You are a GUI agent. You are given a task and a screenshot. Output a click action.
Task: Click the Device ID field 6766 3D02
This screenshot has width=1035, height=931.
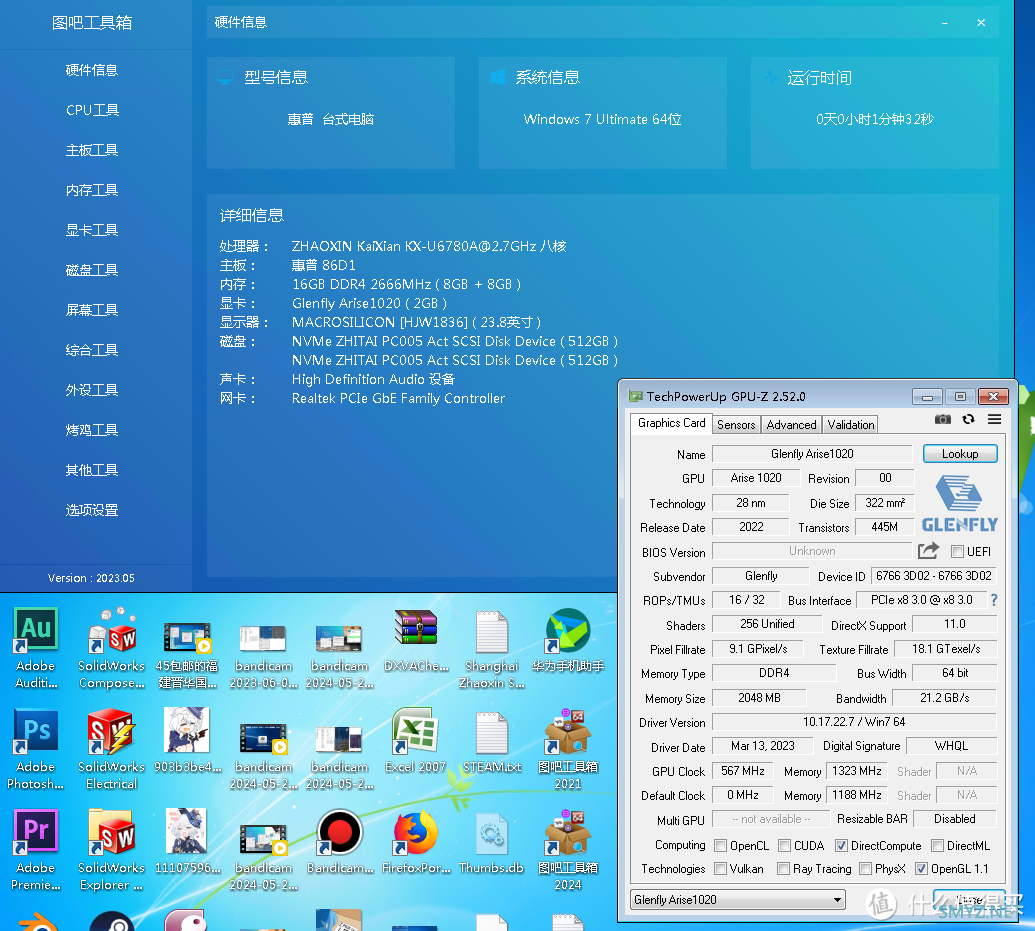[933, 576]
